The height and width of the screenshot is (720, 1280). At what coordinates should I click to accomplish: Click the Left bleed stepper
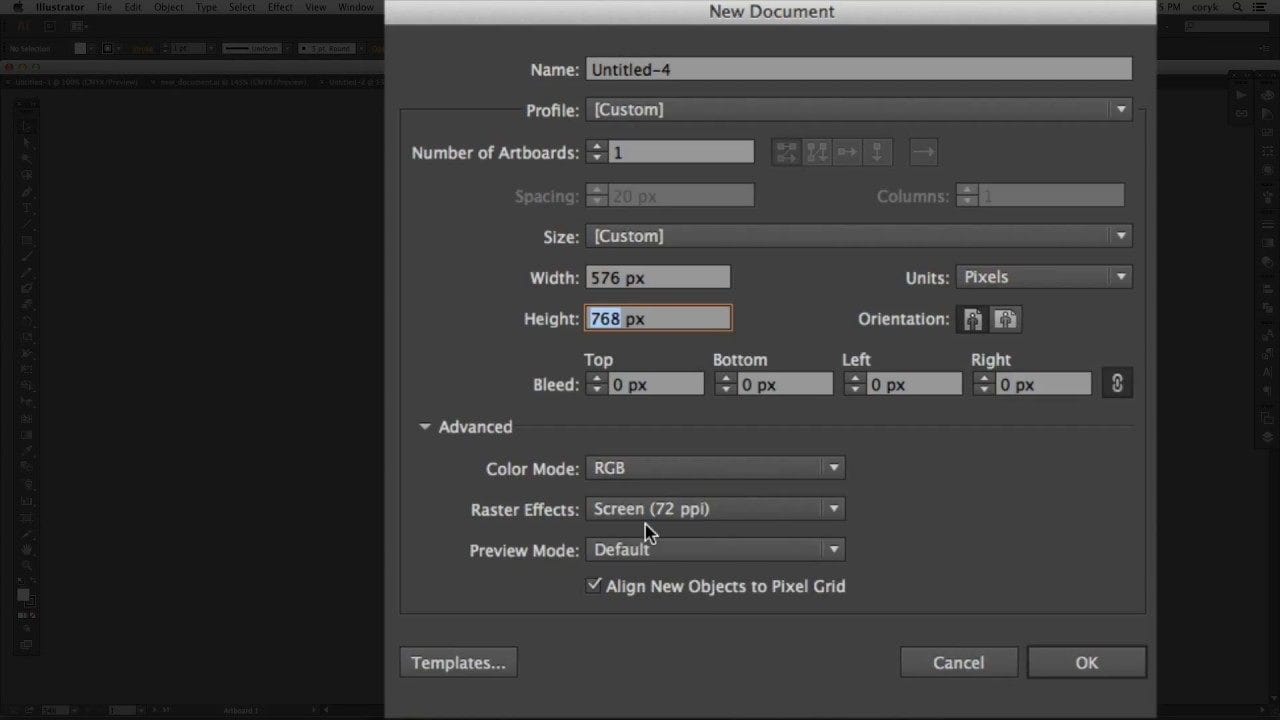pyautogui.click(x=855, y=384)
